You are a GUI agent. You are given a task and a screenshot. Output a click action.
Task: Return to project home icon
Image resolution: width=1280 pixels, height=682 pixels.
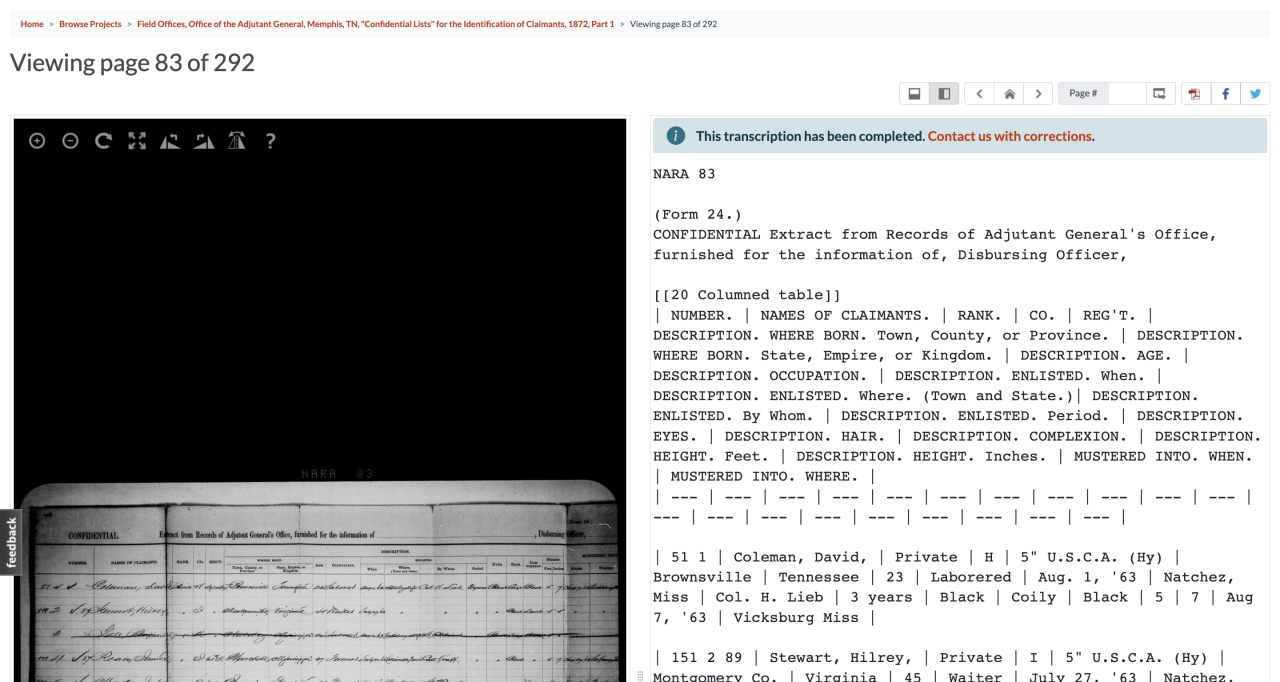point(1009,93)
